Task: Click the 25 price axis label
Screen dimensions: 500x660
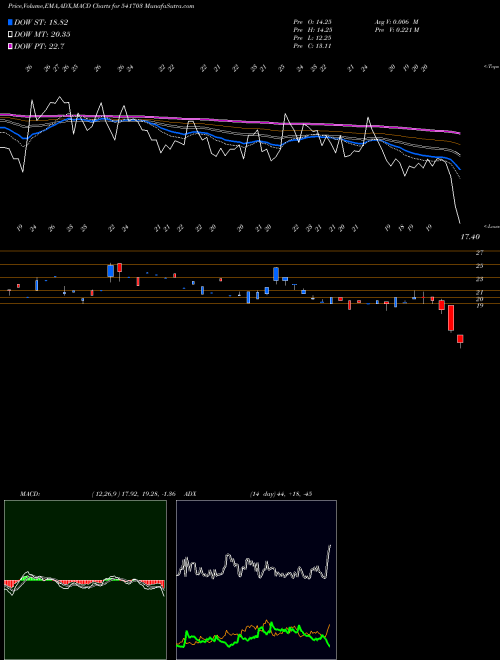Action: coord(479,266)
